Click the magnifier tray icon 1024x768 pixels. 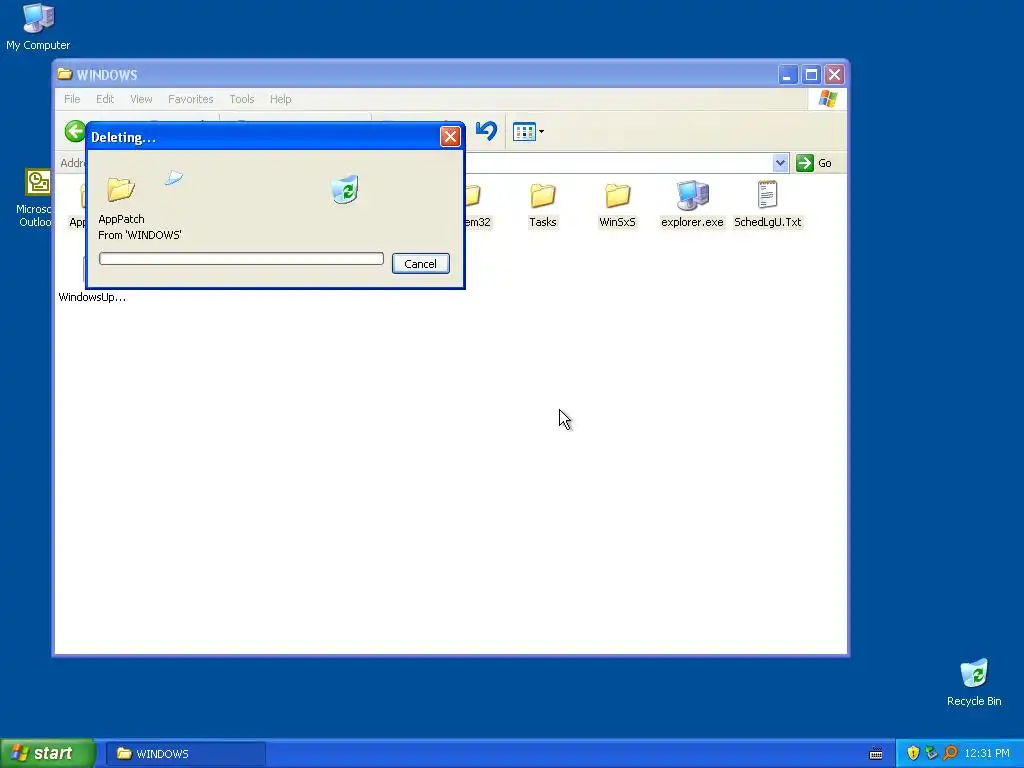point(950,753)
